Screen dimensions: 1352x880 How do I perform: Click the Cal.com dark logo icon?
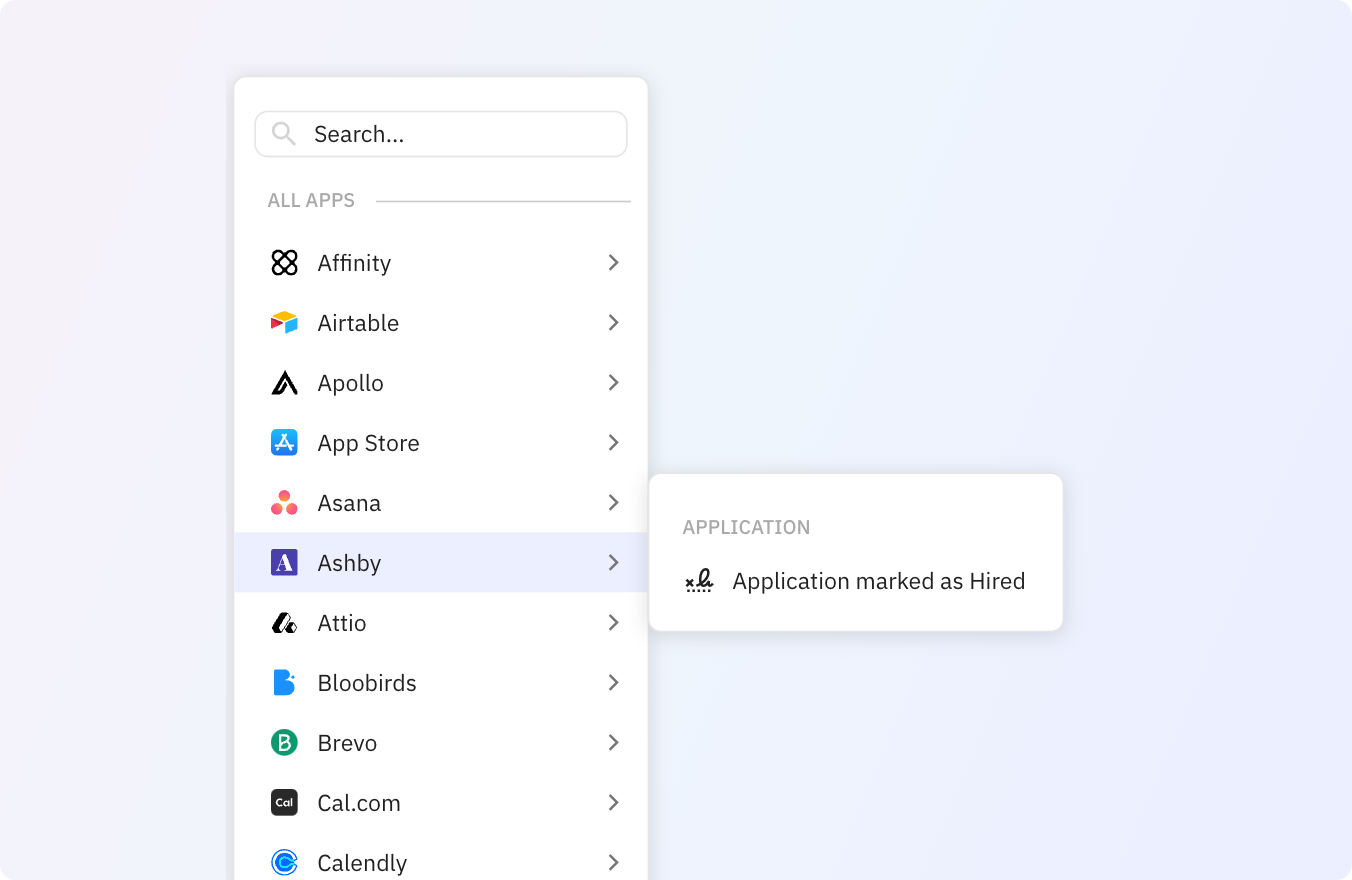pyautogui.click(x=285, y=803)
